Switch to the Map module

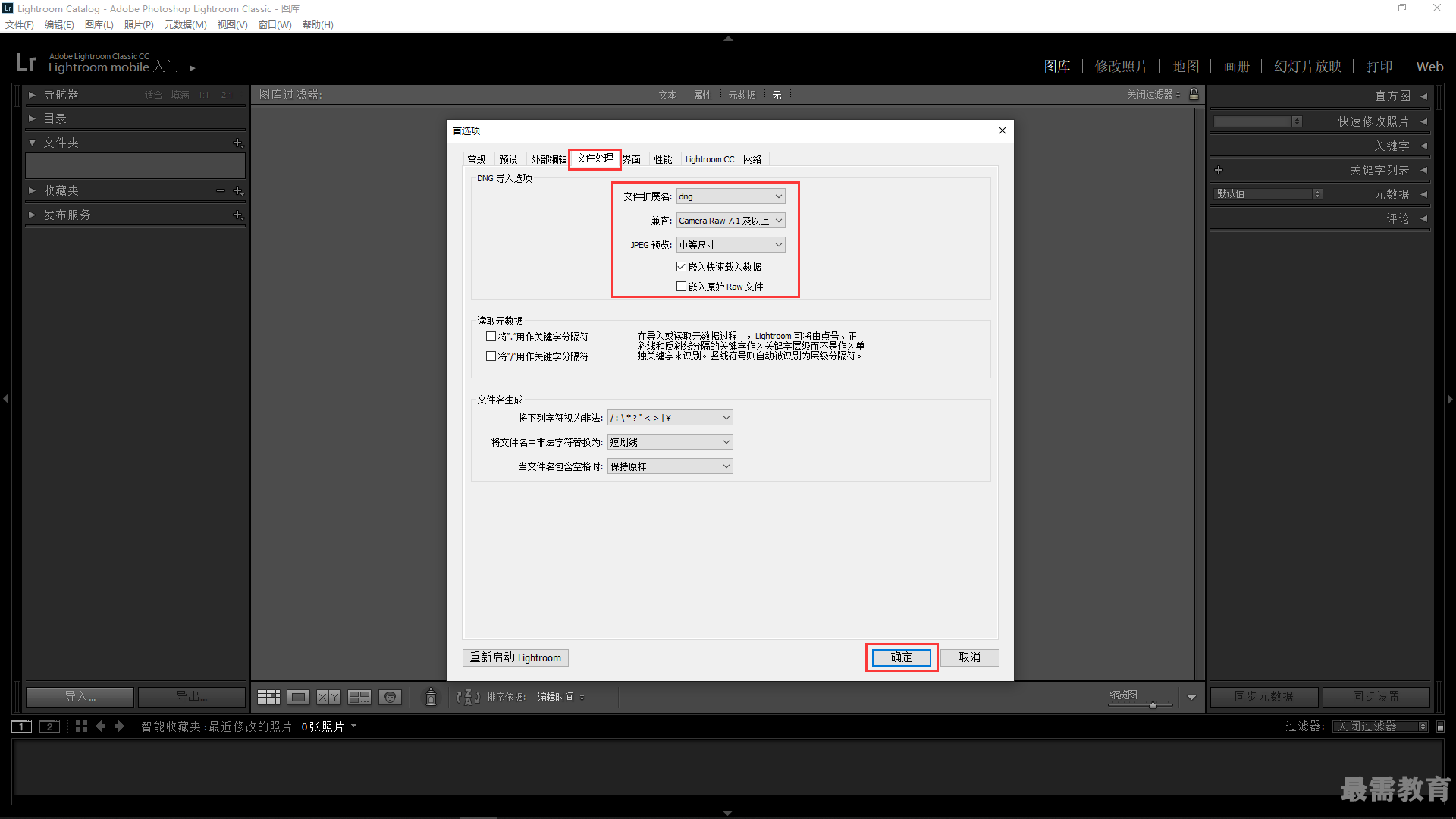pos(1186,67)
